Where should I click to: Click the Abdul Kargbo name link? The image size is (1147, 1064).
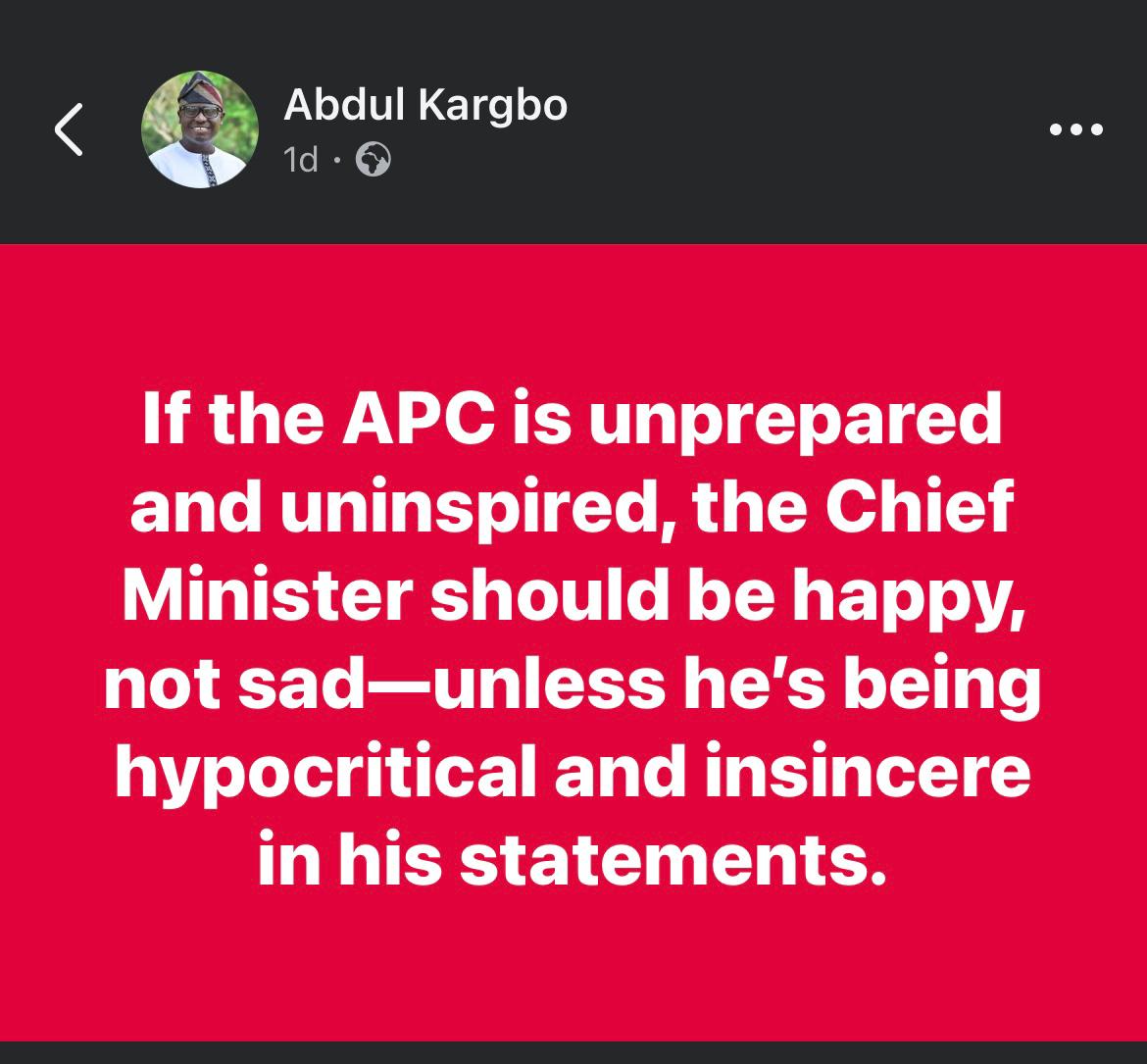tap(425, 104)
